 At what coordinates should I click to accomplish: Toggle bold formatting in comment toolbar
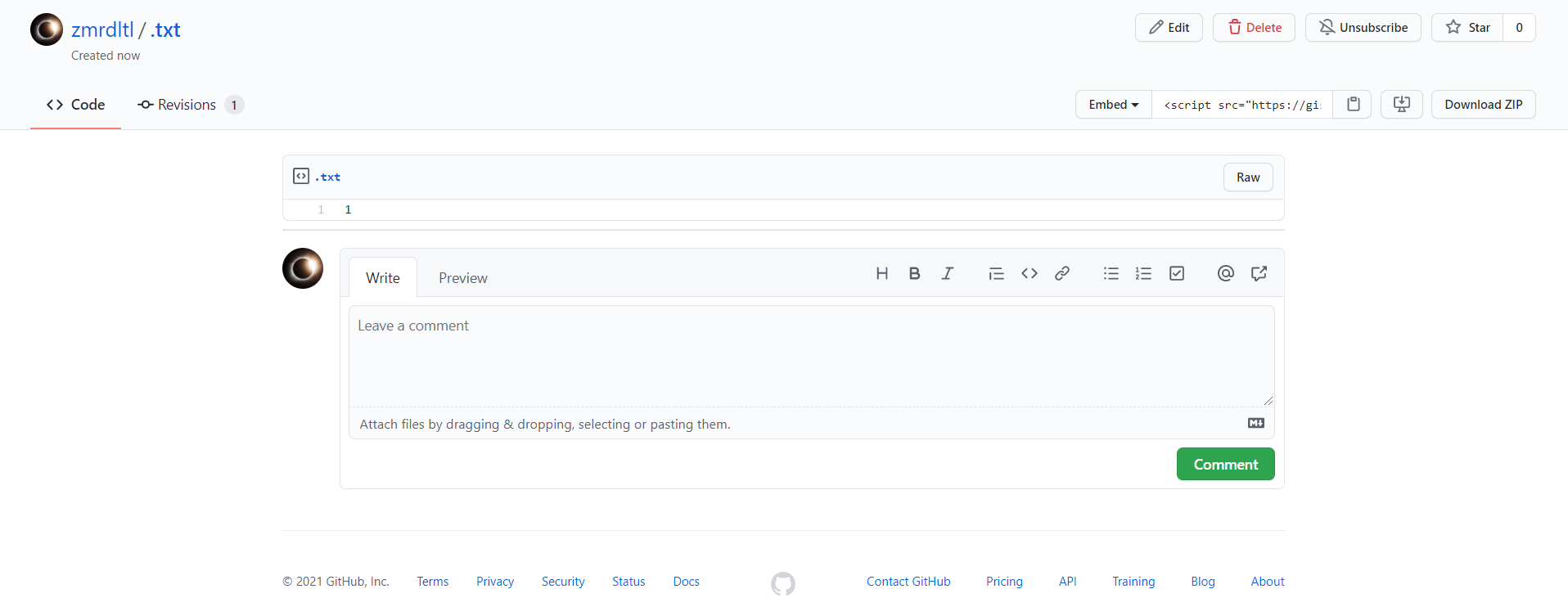(x=914, y=273)
